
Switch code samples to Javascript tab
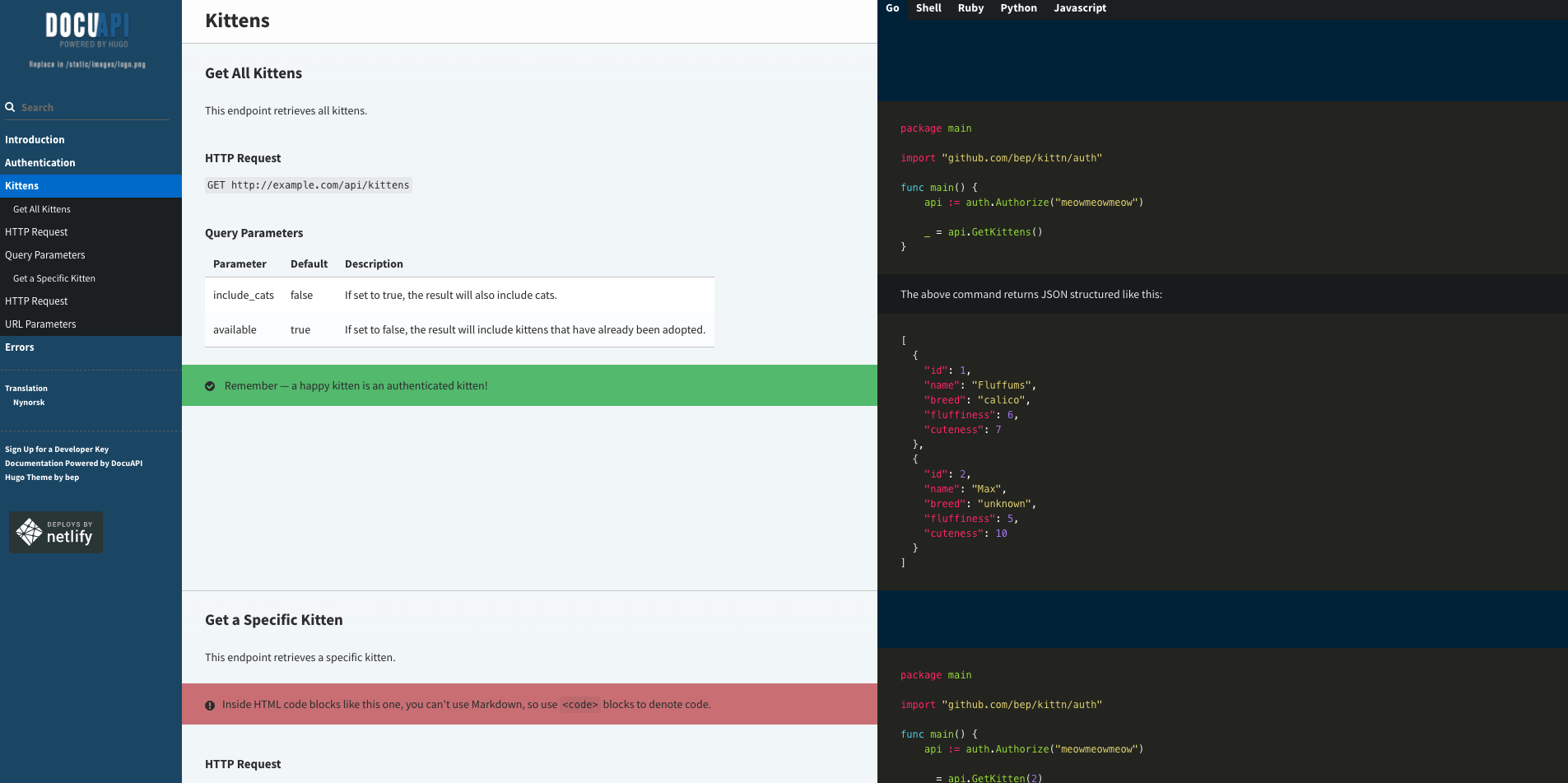tap(1080, 8)
